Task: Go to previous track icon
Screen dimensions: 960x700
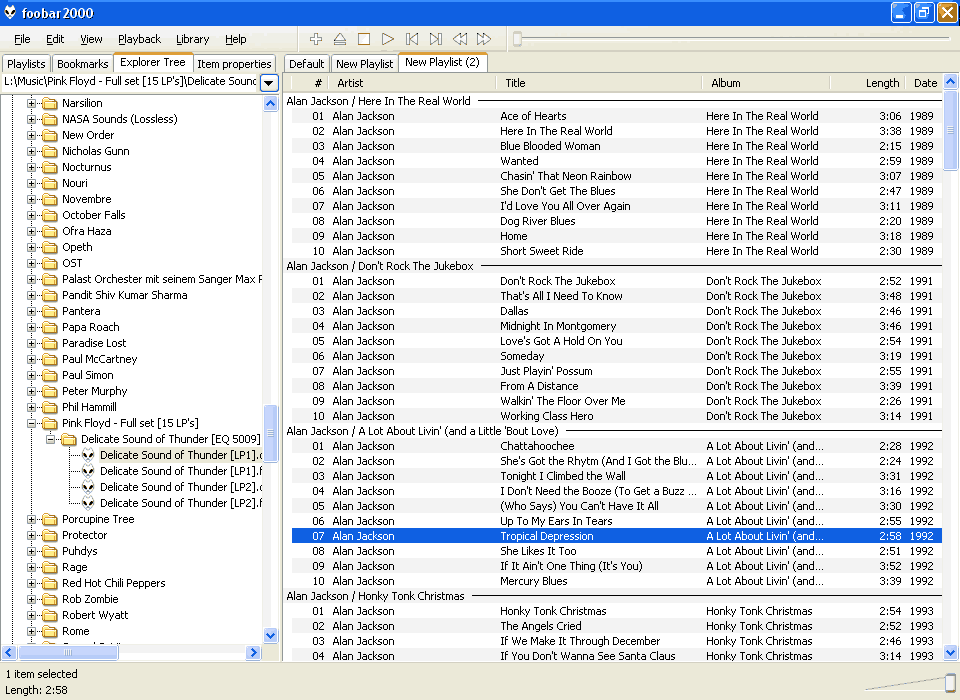Action: click(412, 39)
